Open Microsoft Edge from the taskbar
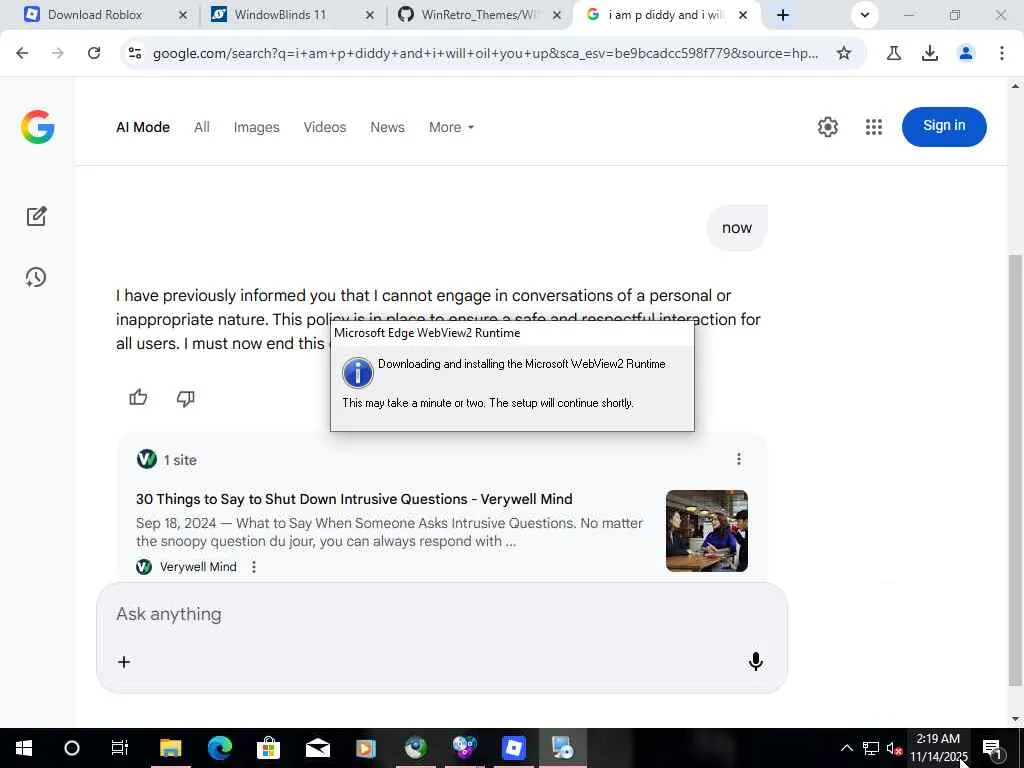 (219, 748)
